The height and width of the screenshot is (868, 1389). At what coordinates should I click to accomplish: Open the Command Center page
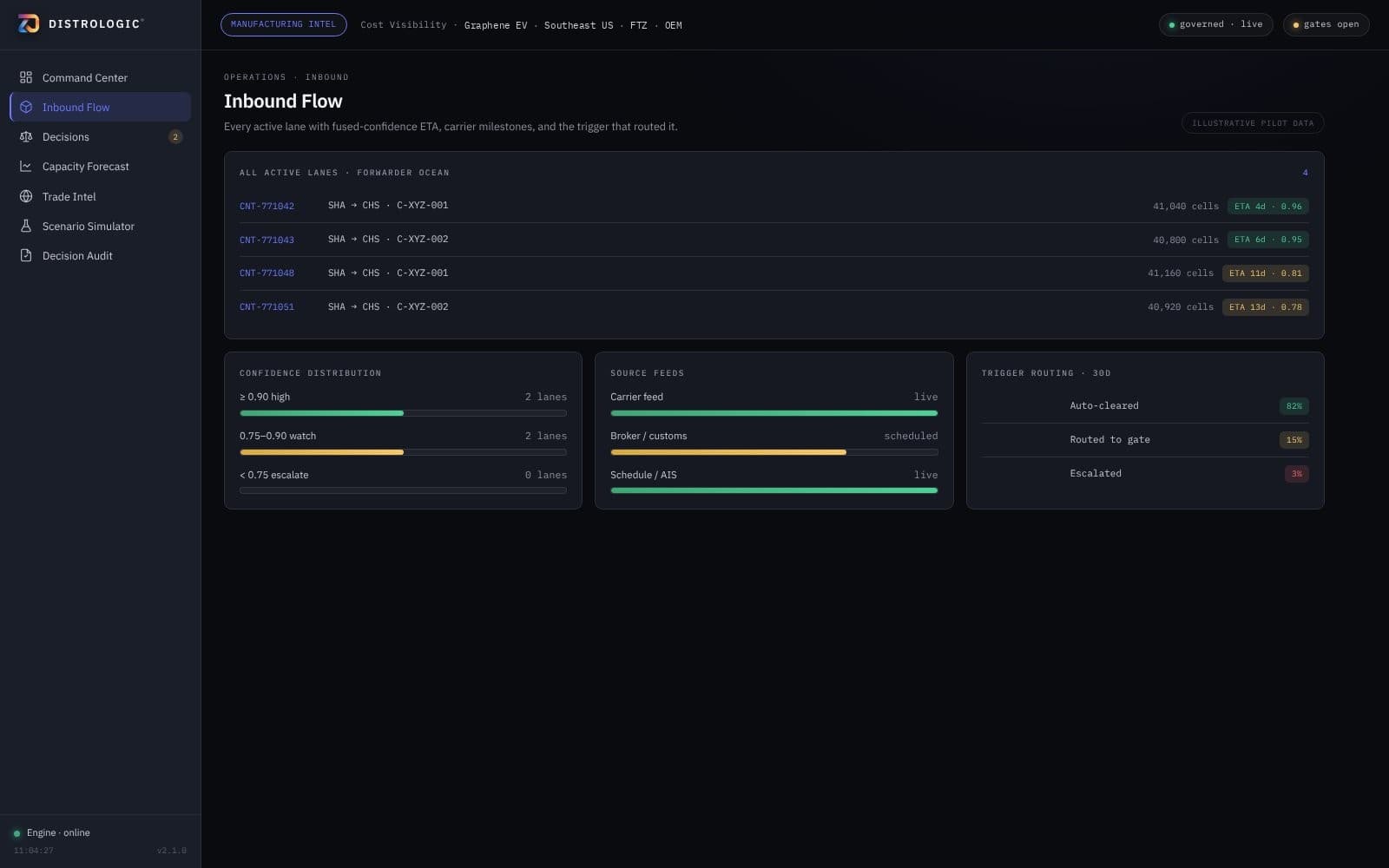tap(100, 77)
